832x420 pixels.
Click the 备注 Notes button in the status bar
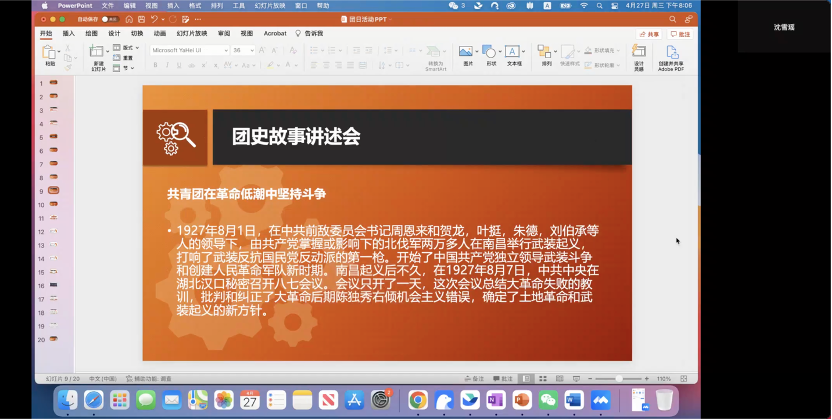pos(474,379)
